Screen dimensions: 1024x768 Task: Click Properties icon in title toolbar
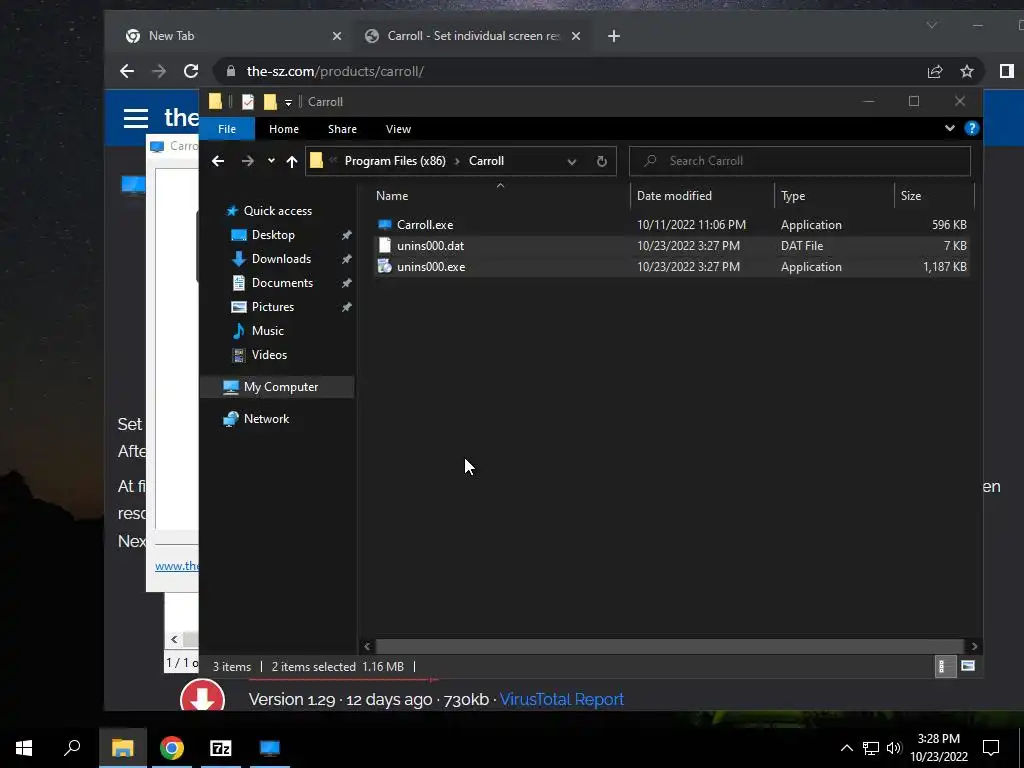248,102
